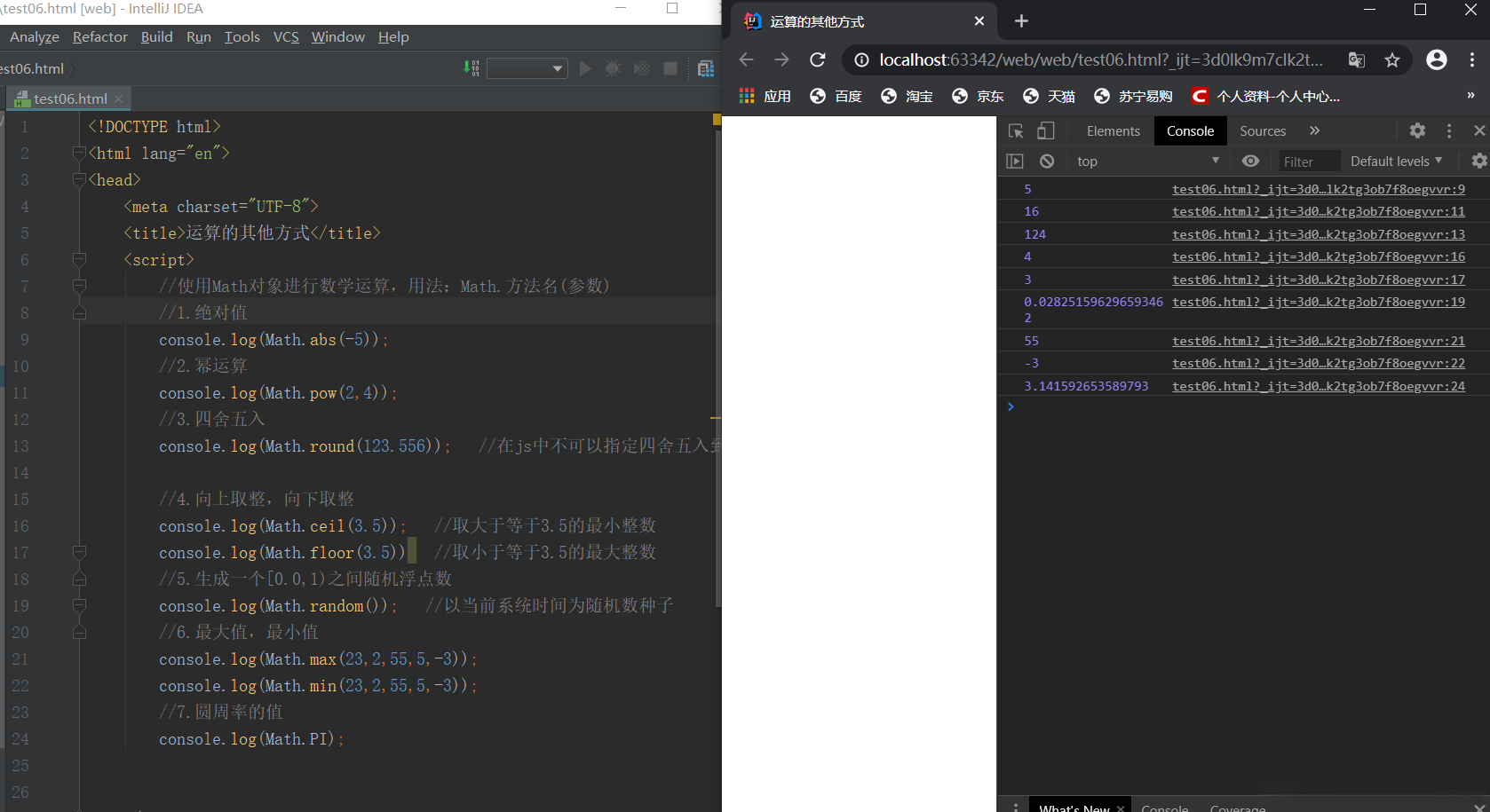This screenshot has width=1490, height=812.
Task: Click the console Filter input field
Action: click(x=1308, y=162)
